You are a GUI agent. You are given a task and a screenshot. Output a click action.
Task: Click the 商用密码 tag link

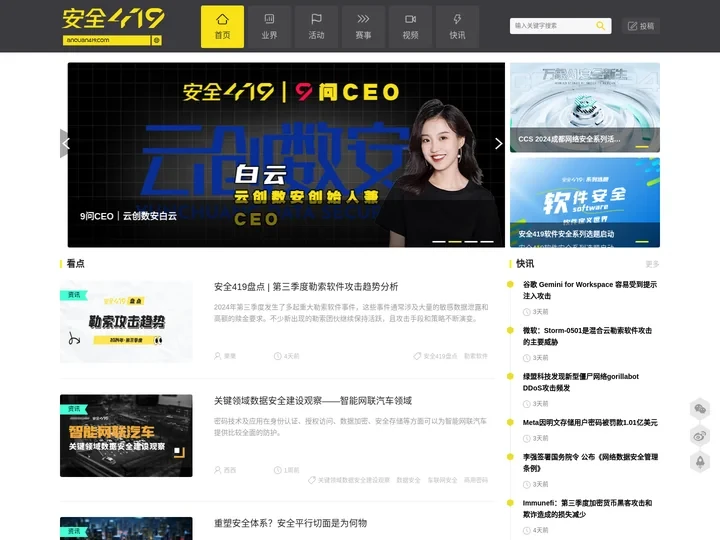point(476,480)
